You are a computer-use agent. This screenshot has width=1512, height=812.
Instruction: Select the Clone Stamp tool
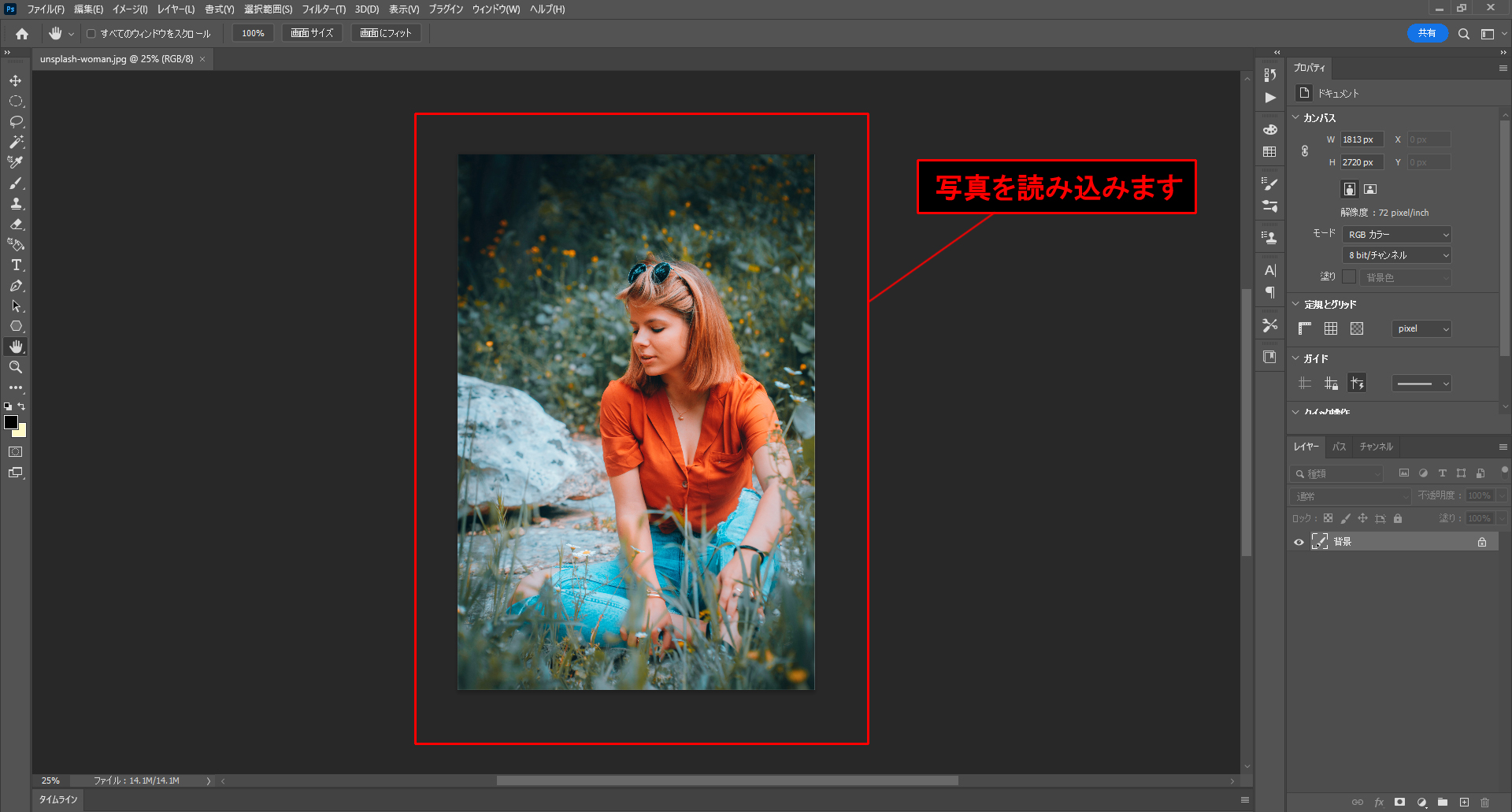[16, 204]
